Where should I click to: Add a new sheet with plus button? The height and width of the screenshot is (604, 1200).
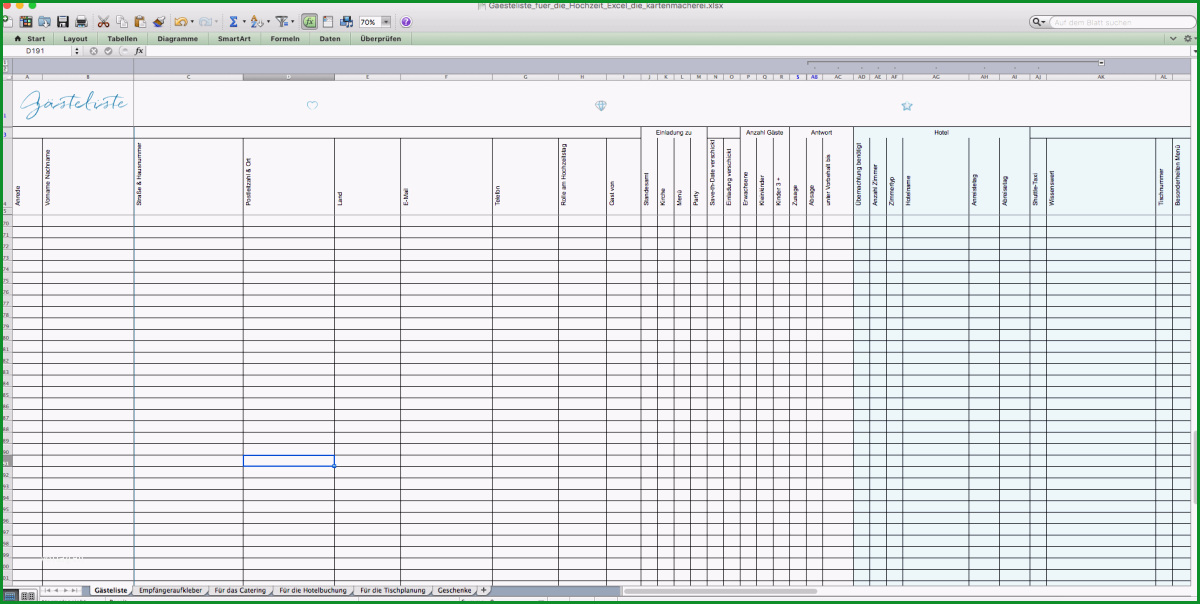click(x=484, y=590)
